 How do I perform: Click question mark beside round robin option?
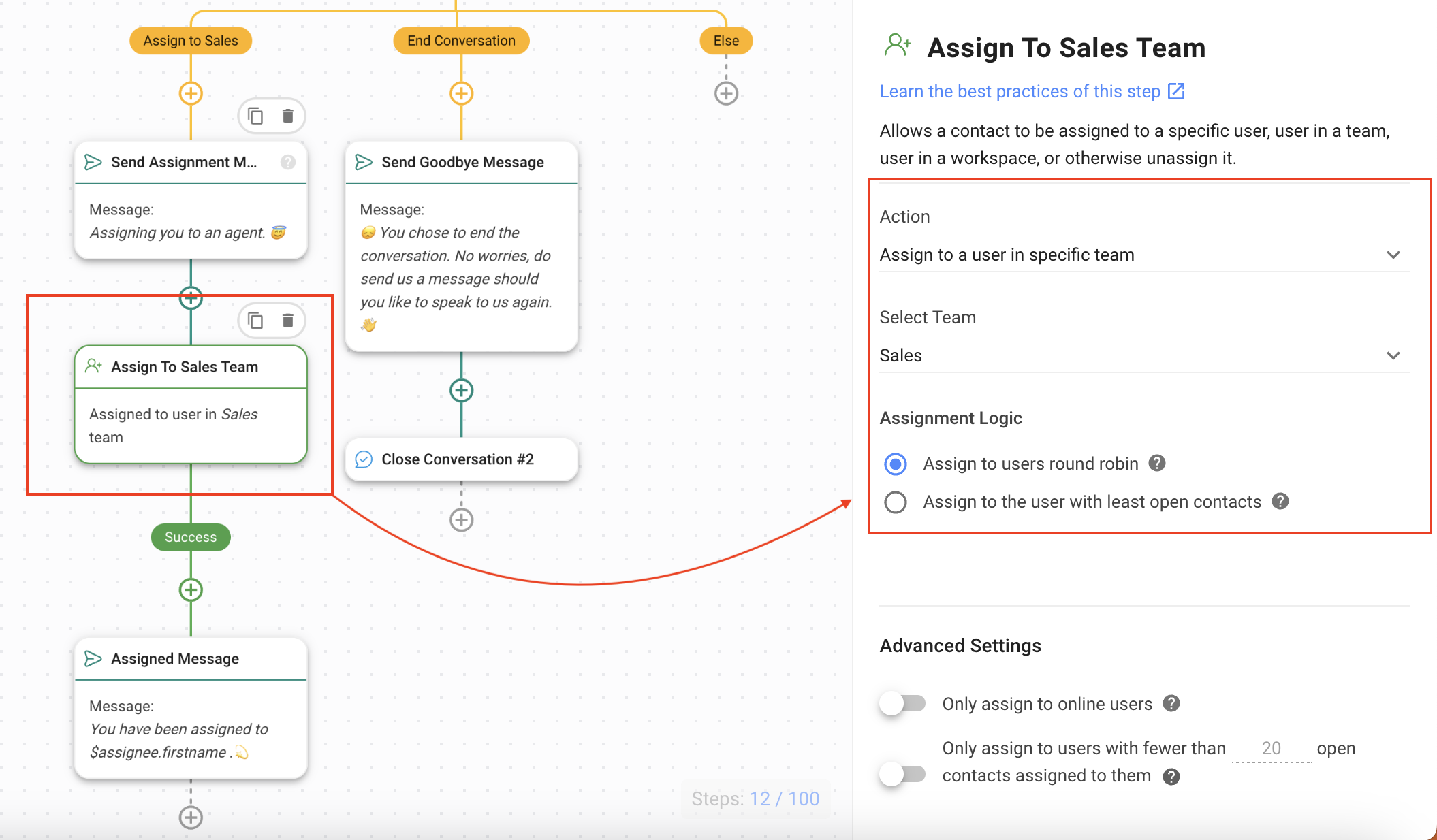[1156, 463]
